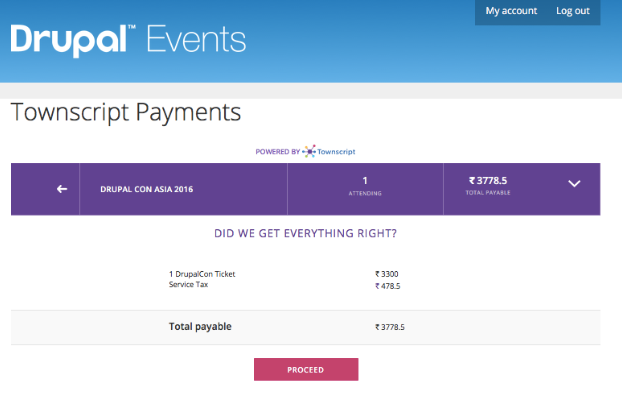Screen dimensions: 622x403
Task: Expand the total payable chevron
Action: (574, 183)
